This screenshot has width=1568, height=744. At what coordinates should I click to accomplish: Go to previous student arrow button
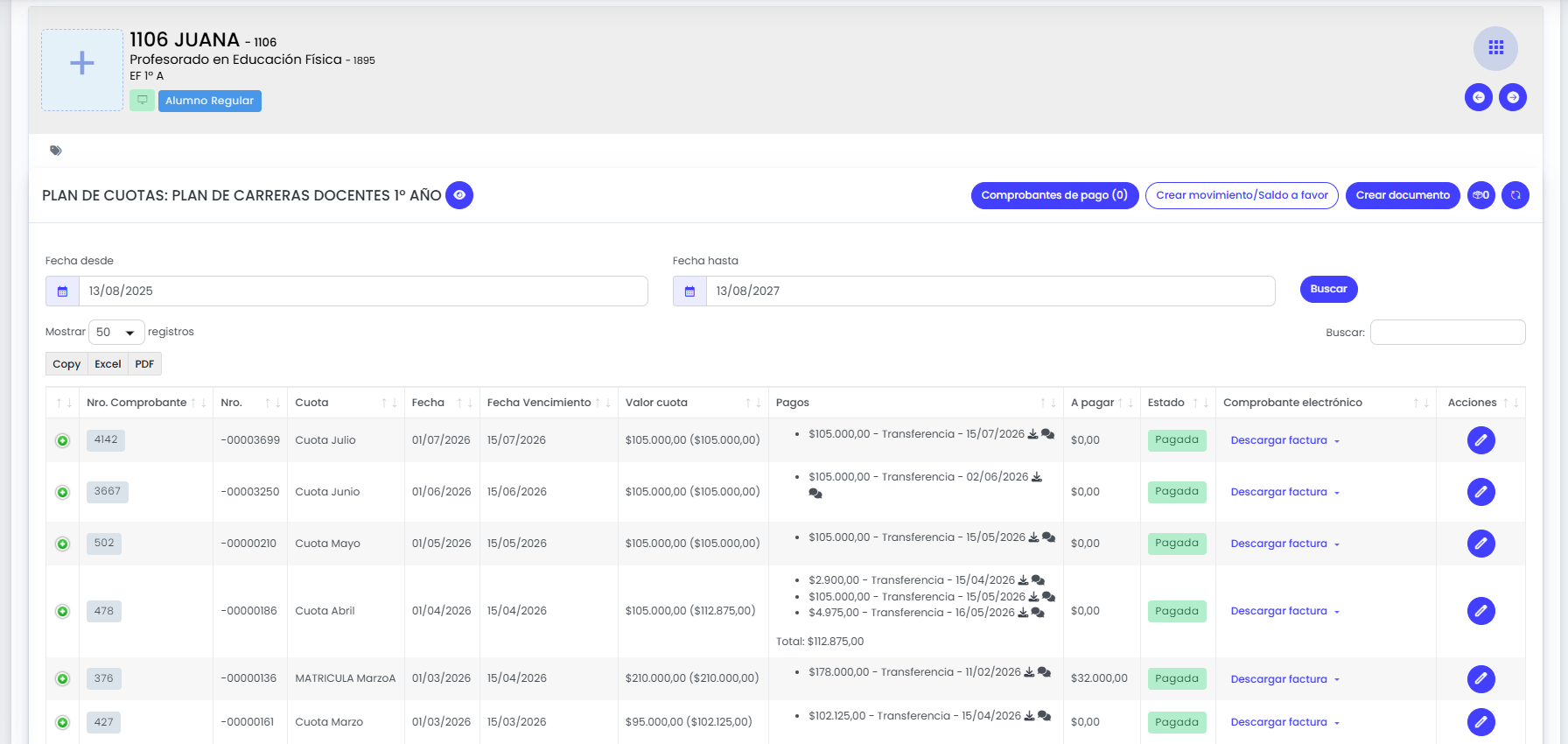tap(1479, 97)
